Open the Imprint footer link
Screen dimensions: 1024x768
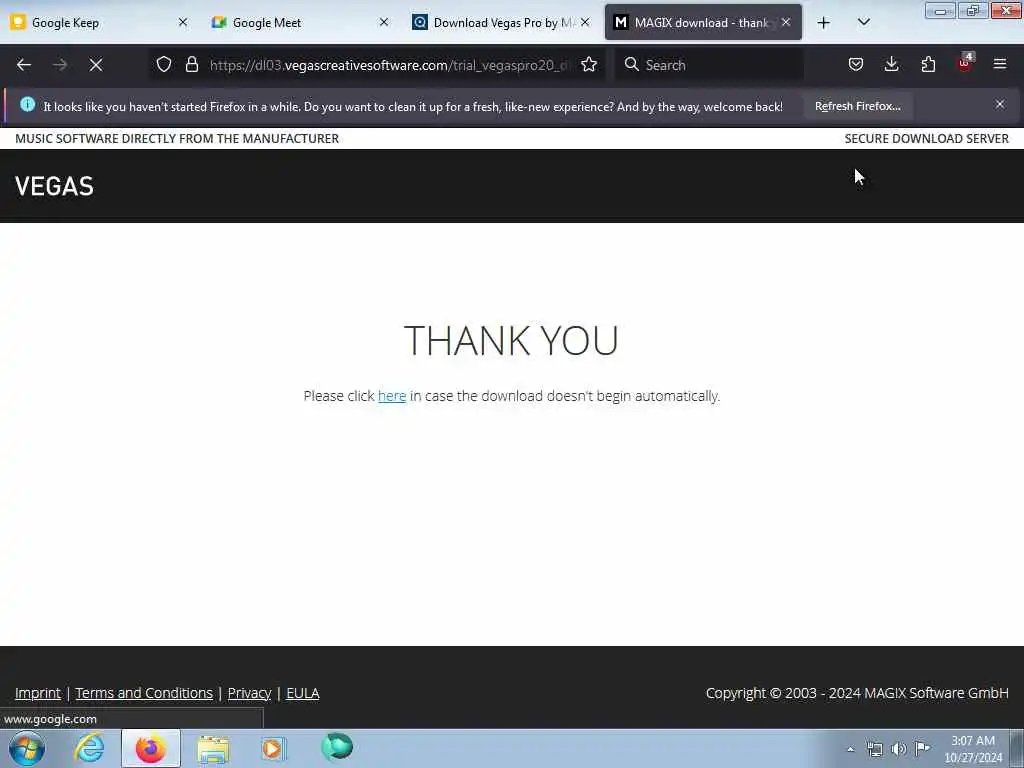point(38,693)
